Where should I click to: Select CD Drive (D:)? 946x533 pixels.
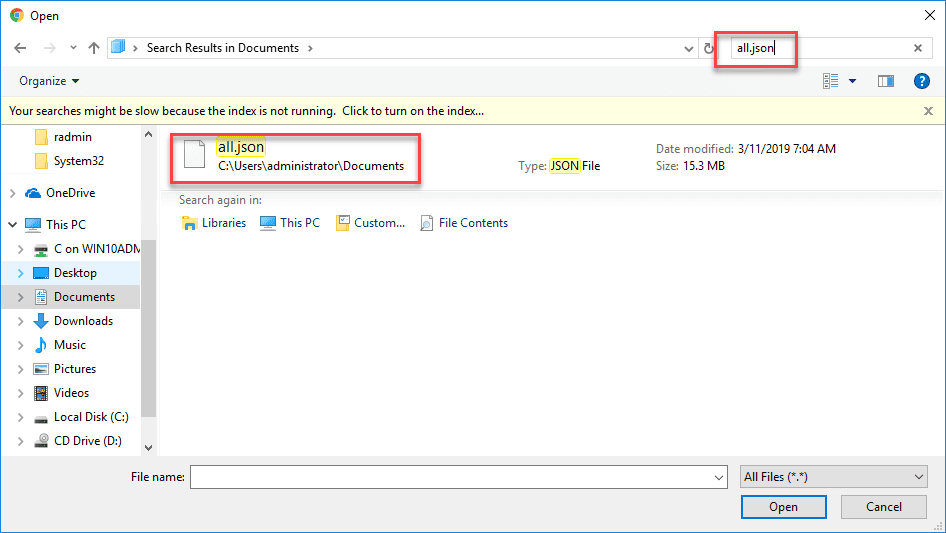point(77,441)
